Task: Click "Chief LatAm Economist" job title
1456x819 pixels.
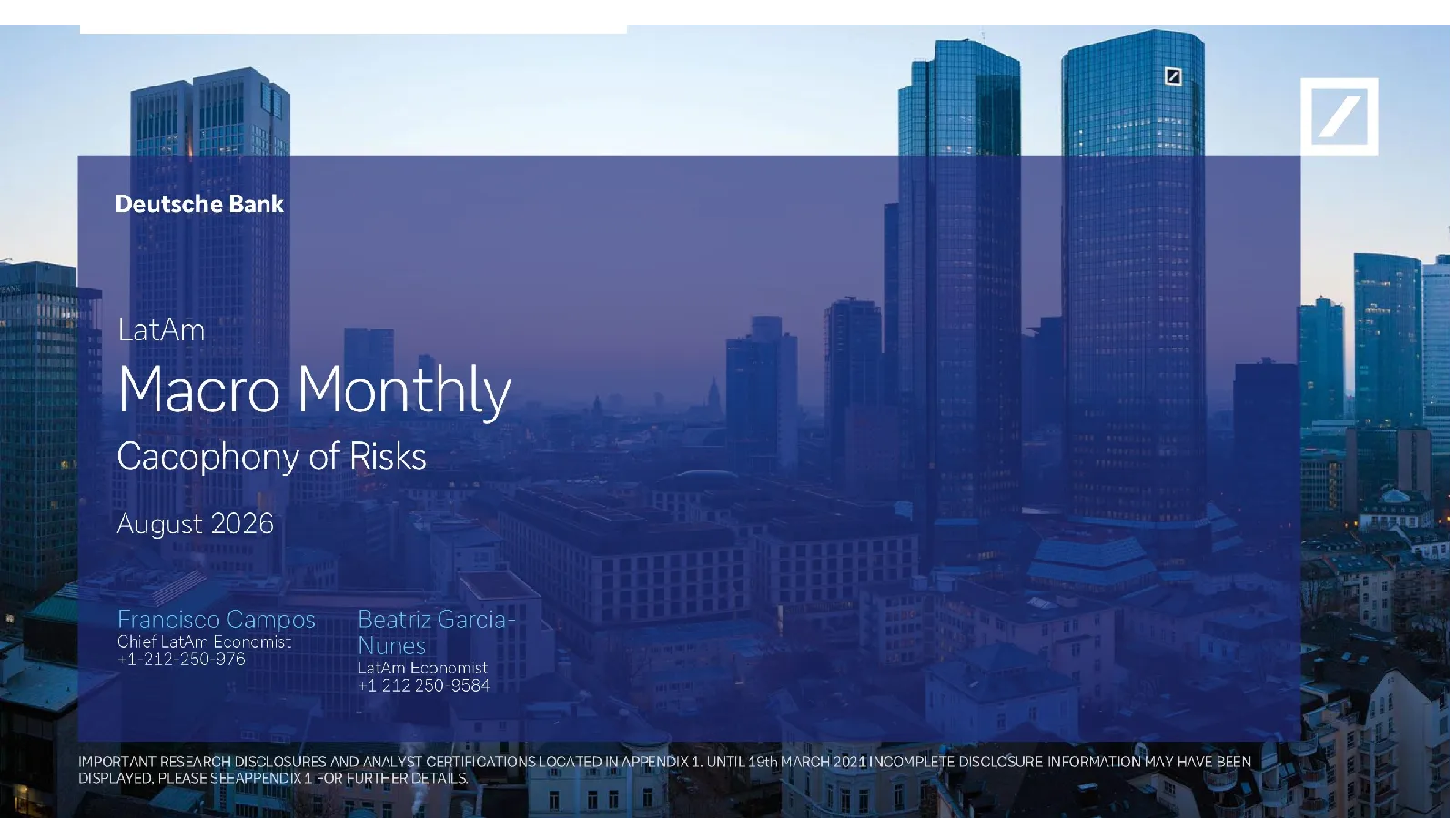Action: (204, 642)
